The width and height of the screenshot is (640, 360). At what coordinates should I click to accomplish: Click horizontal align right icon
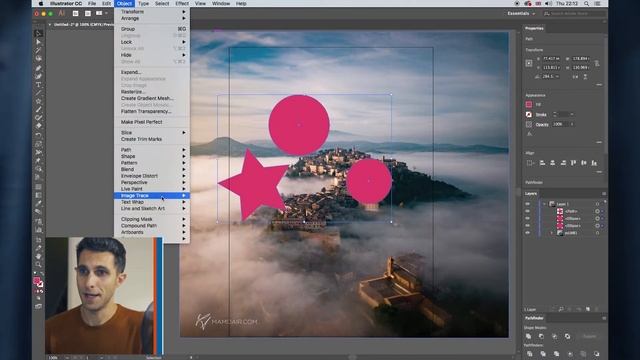[563, 163]
